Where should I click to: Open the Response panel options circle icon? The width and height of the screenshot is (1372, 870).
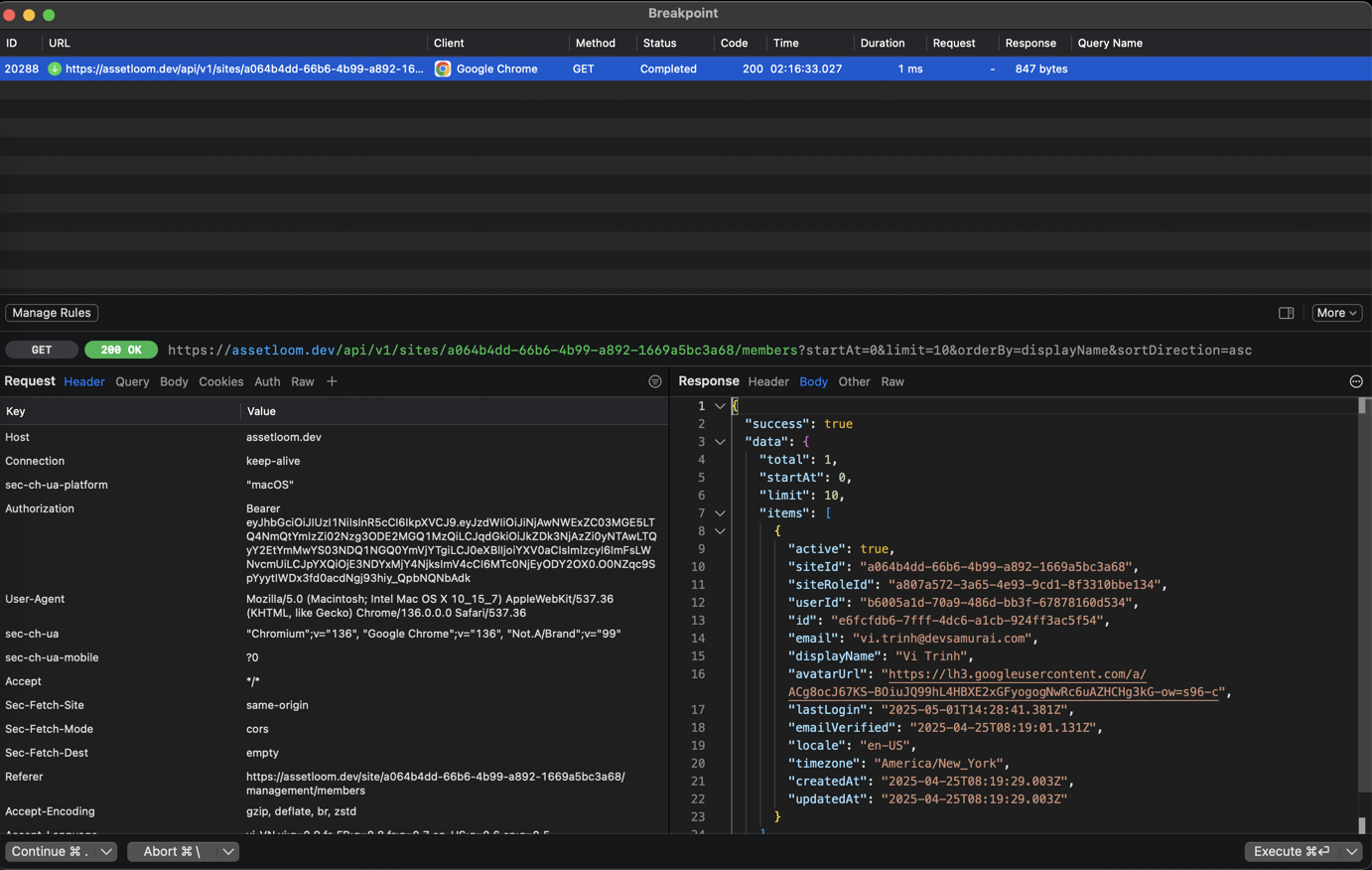coord(1356,381)
